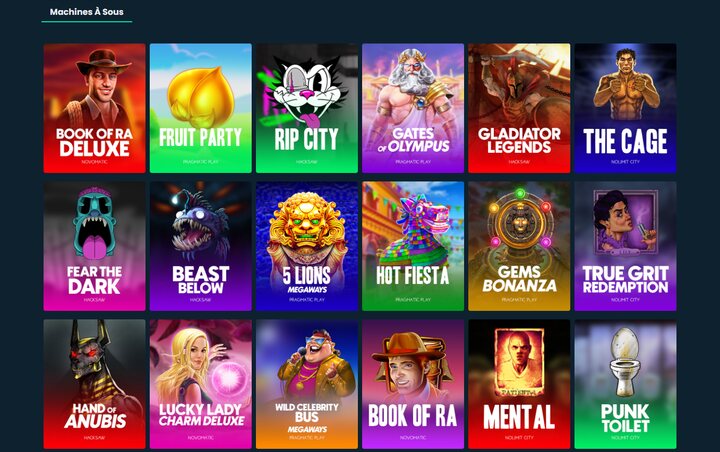Open the Mental game tile

point(519,384)
